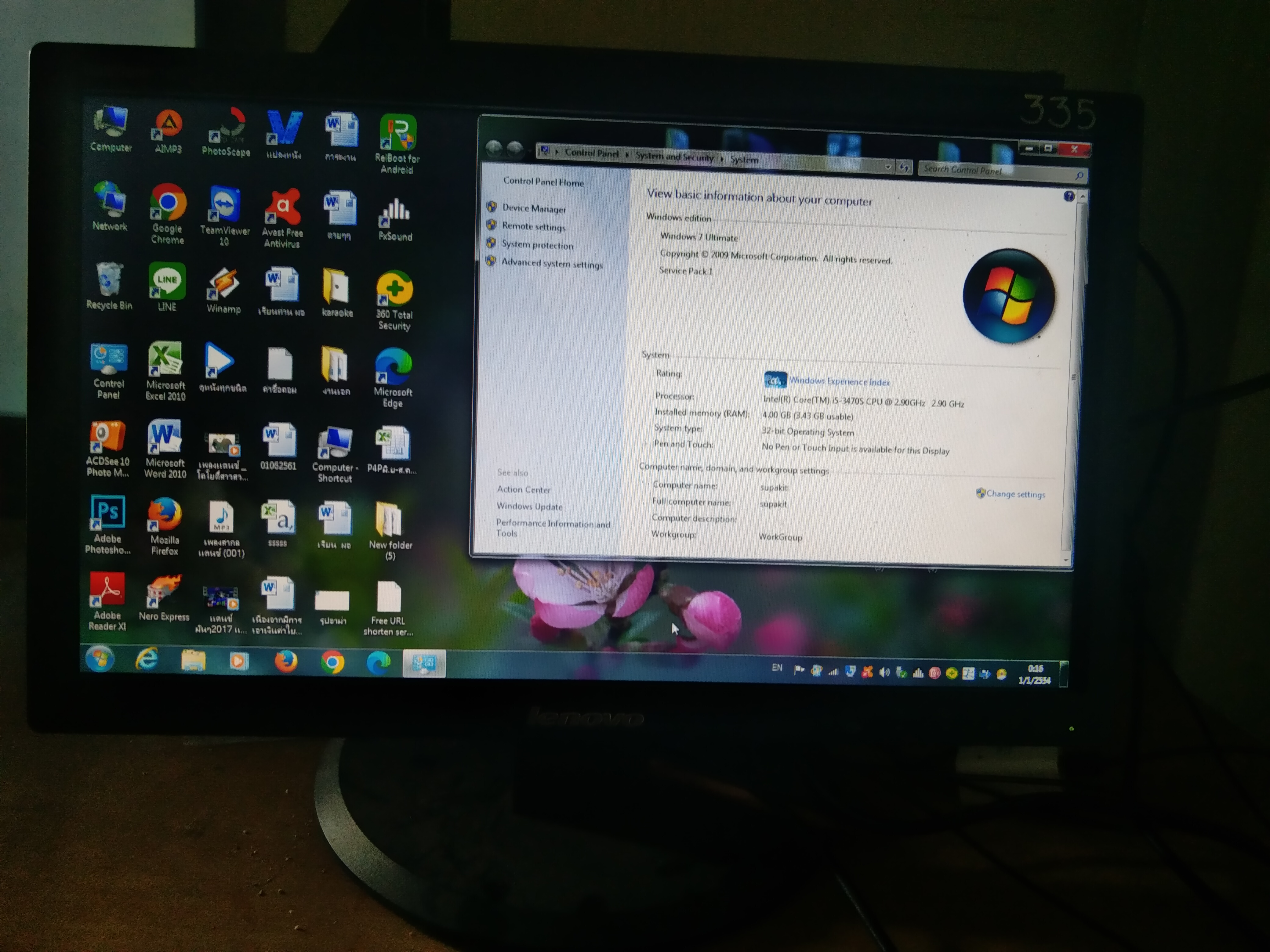Go to Control Panel Home
Screen dimensions: 1270x952
coord(543,182)
